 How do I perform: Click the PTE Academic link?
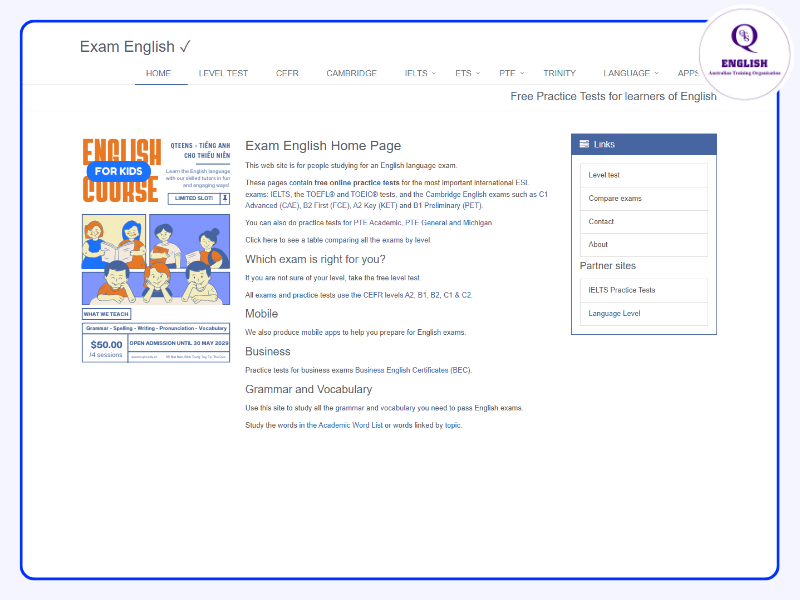click(378, 223)
